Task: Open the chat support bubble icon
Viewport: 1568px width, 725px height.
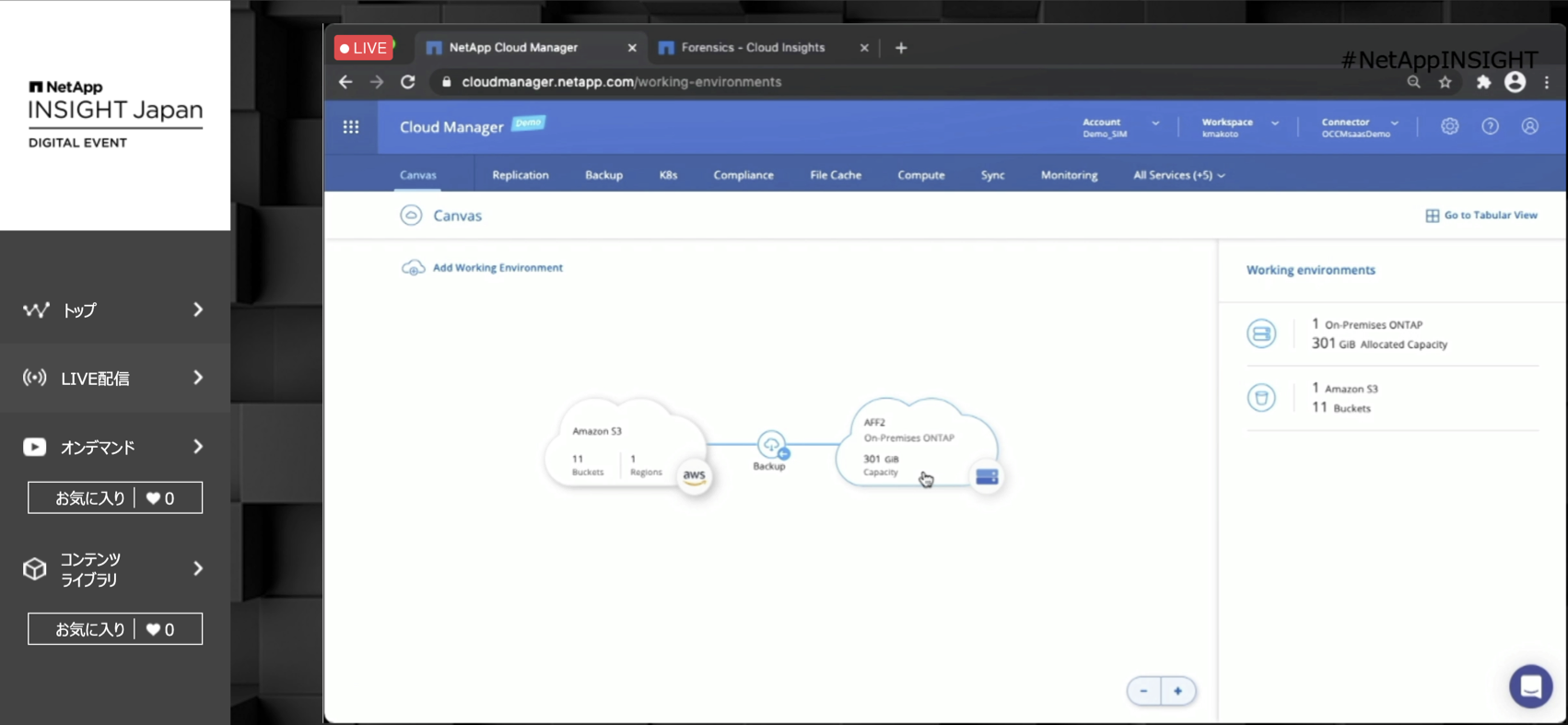Action: coord(1530,686)
